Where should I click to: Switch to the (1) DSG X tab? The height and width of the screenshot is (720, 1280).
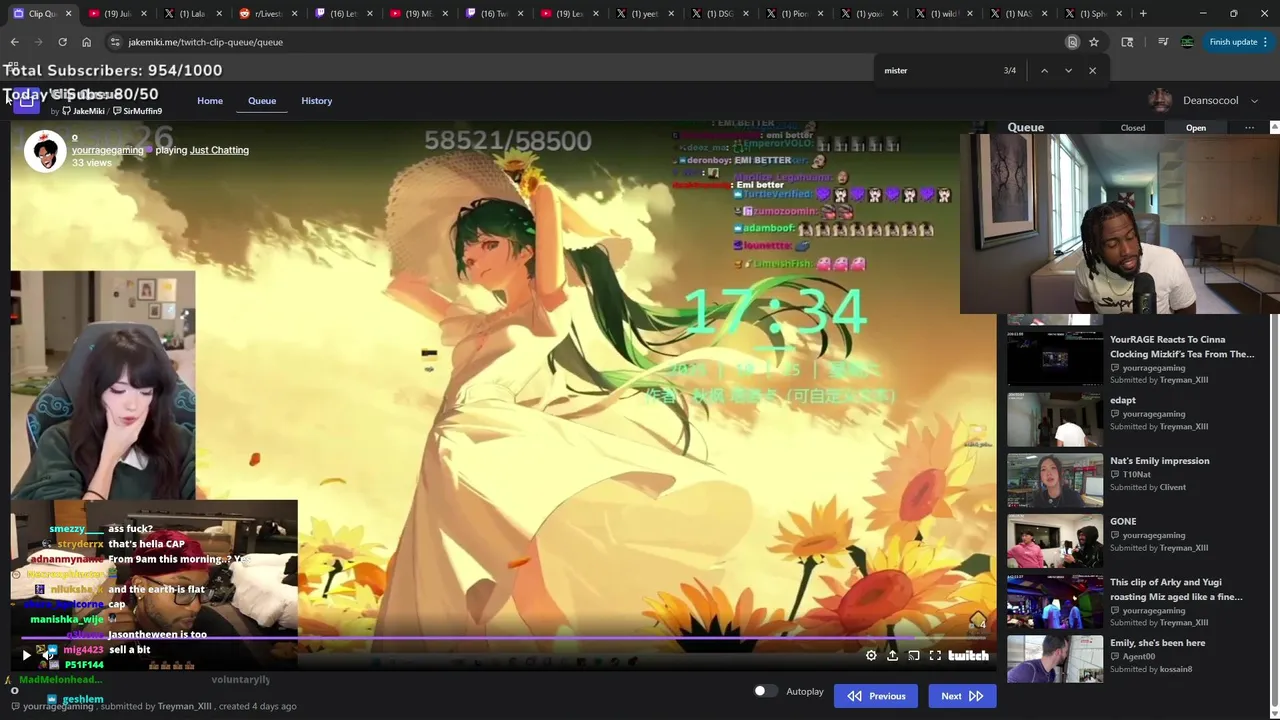[719, 14]
